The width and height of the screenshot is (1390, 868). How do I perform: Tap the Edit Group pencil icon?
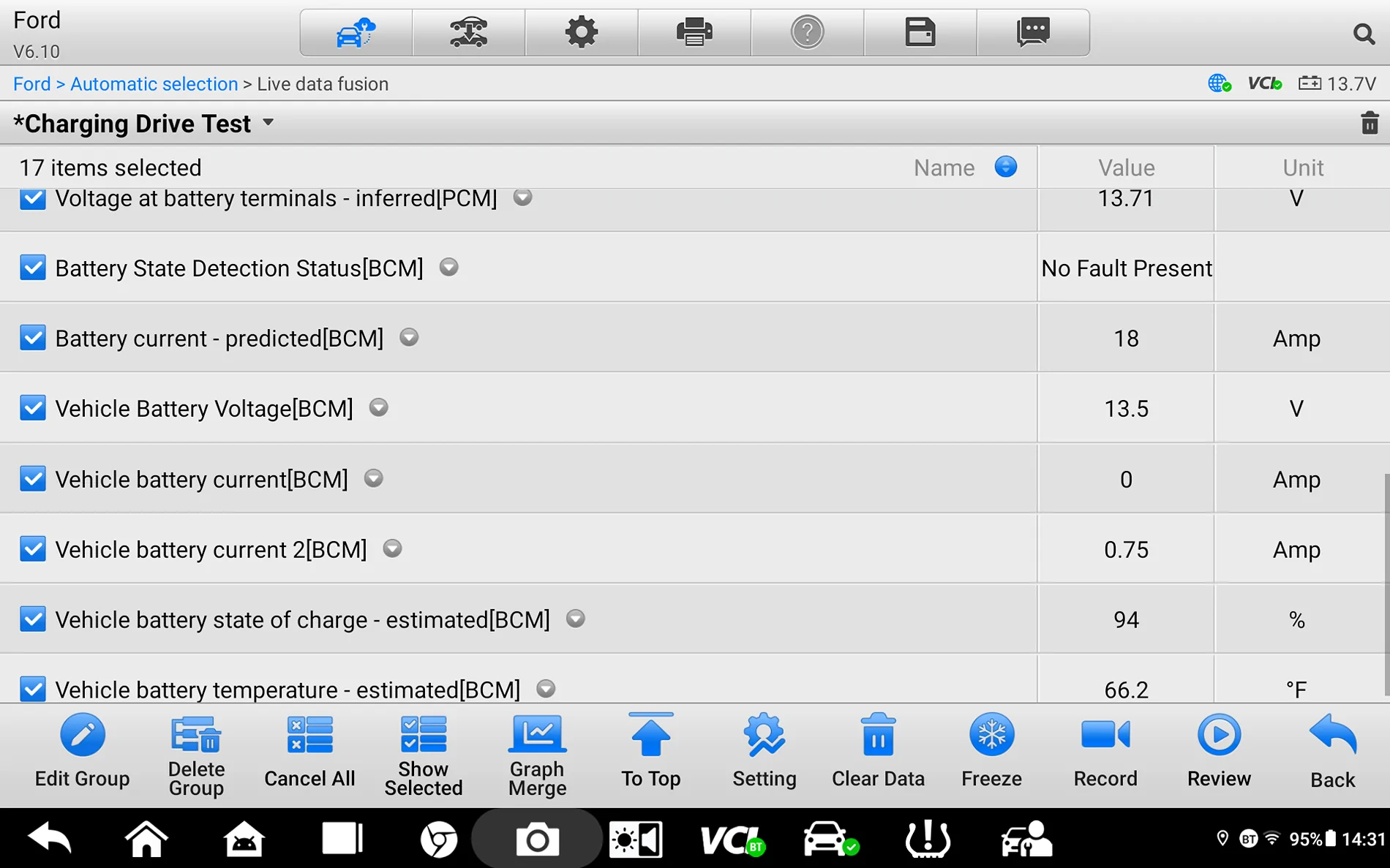coord(82,735)
